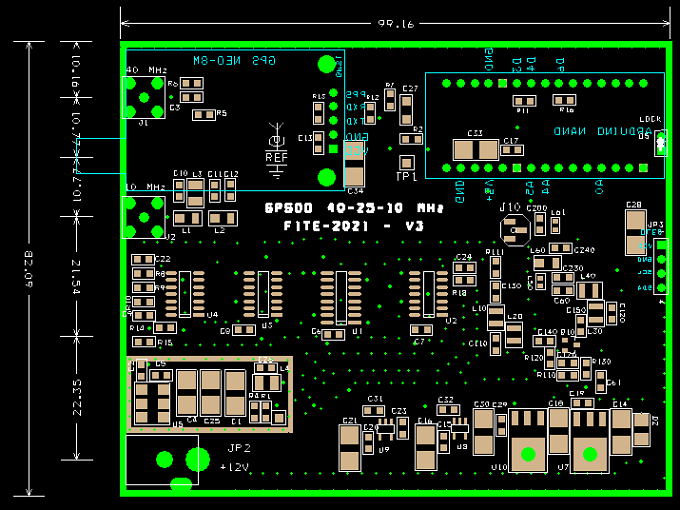Click the ARDUINO NANO silkscreen text
Image resolution: width=680 pixels, height=510 pixels.
602,131
